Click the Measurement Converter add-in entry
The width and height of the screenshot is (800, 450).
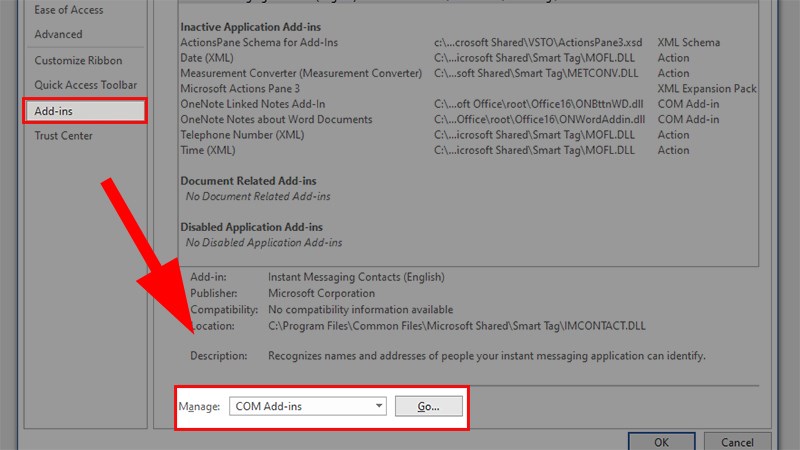[x=301, y=74]
